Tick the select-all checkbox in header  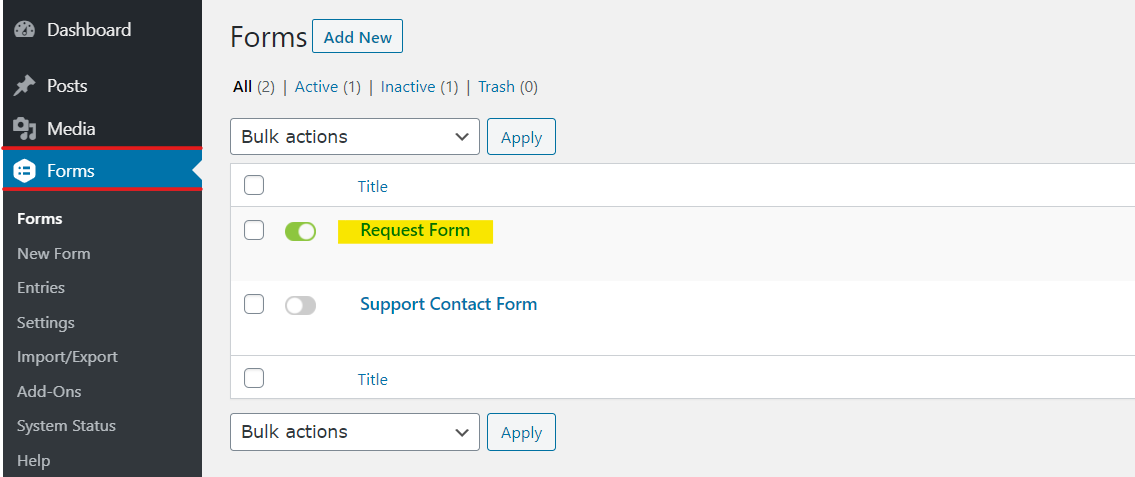click(253, 185)
